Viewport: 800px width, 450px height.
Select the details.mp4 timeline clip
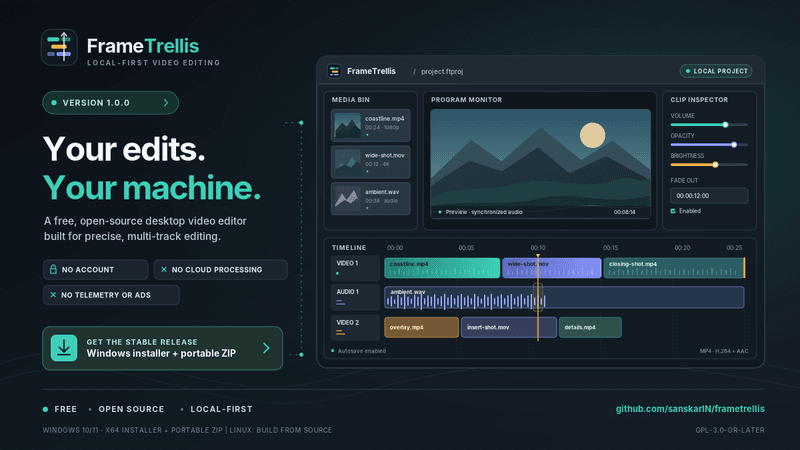(x=590, y=328)
